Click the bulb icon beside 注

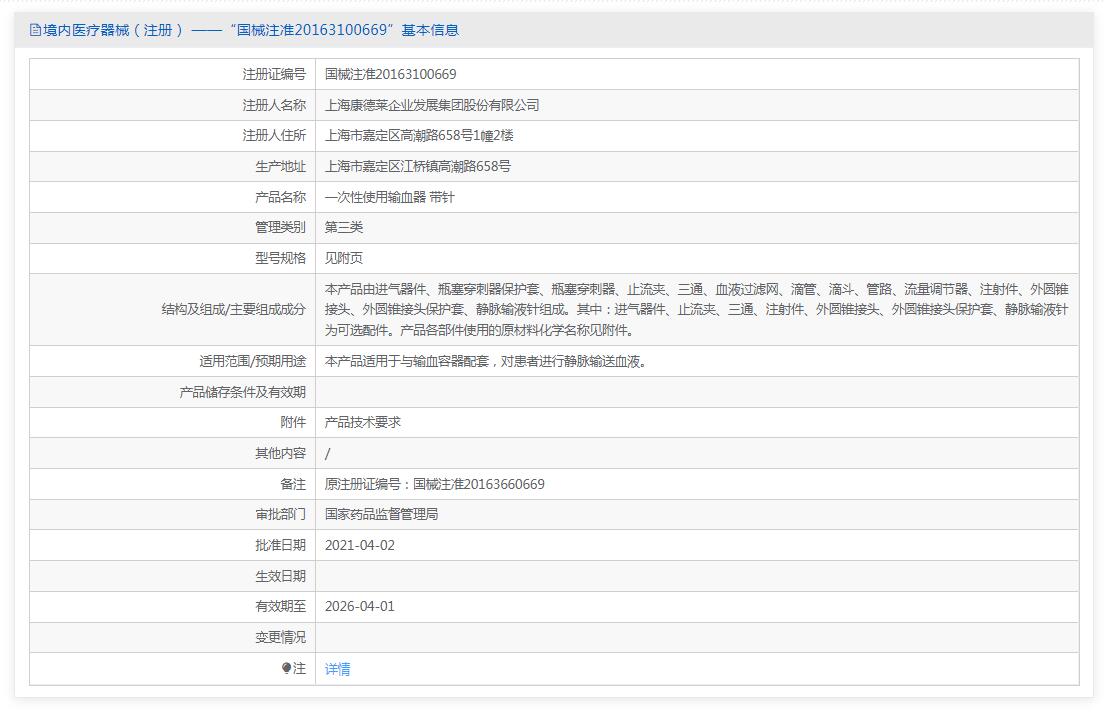(x=287, y=668)
